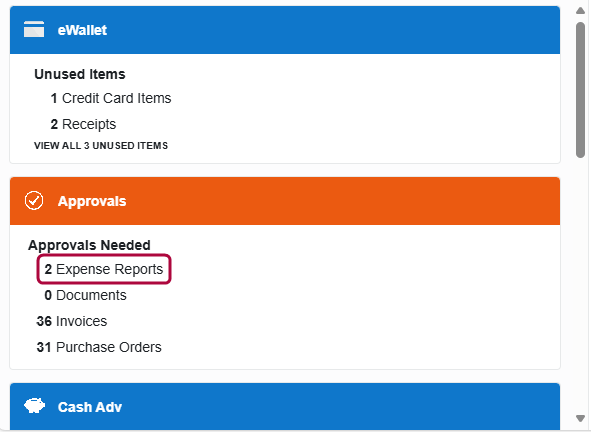Click the scrollbar up arrow
This screenshot has height=432, width=591.
click(x=580, y=11)
